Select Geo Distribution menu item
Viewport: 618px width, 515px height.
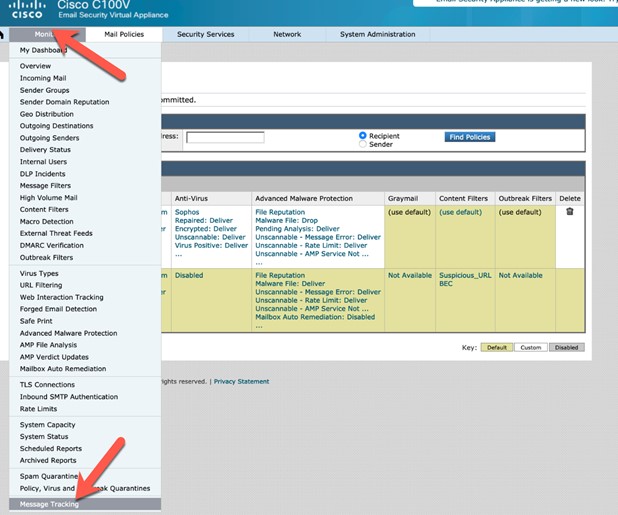click(47, 114)
